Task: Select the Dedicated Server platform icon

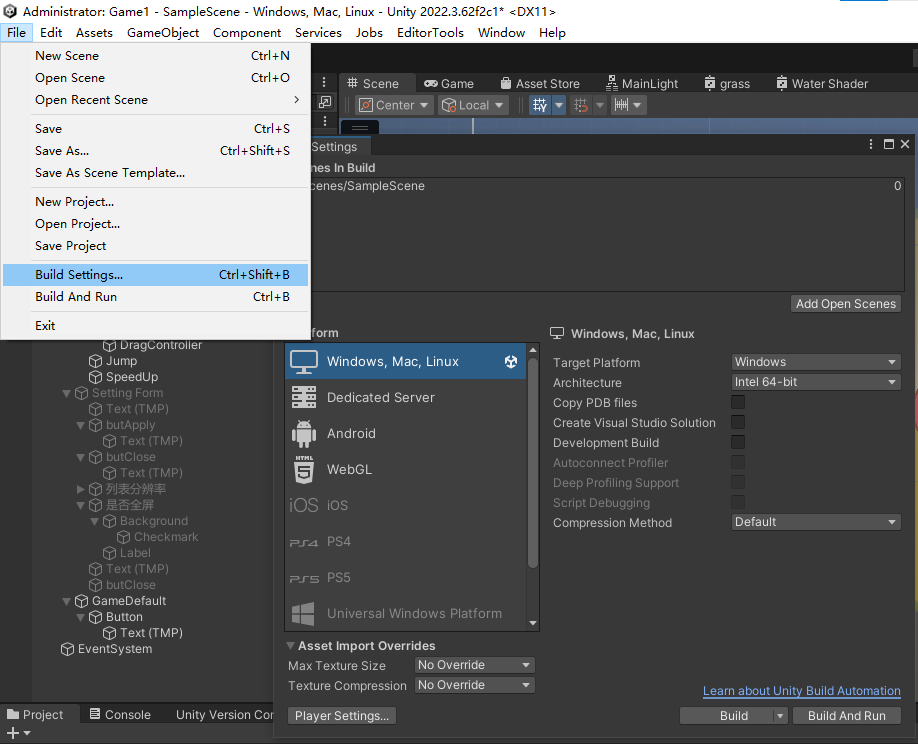Action: click(304, 397)
